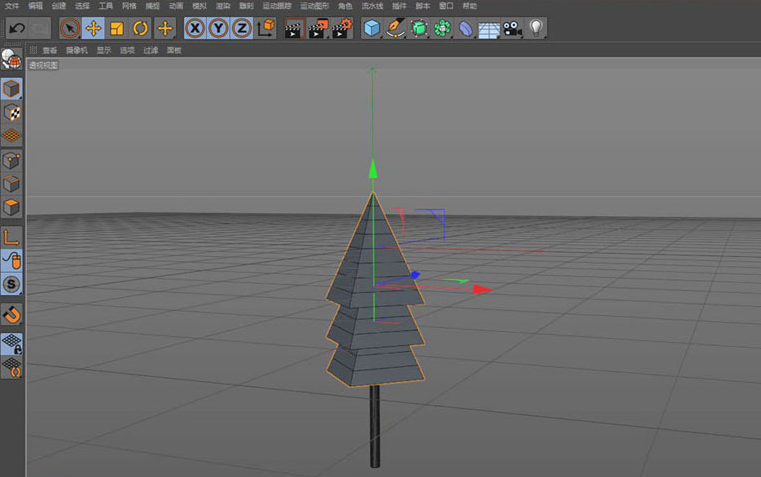Open the 捕捉 (Snap) menu
Image resolution: width=761 pixels, height=477 pixels.
[152, 6]
